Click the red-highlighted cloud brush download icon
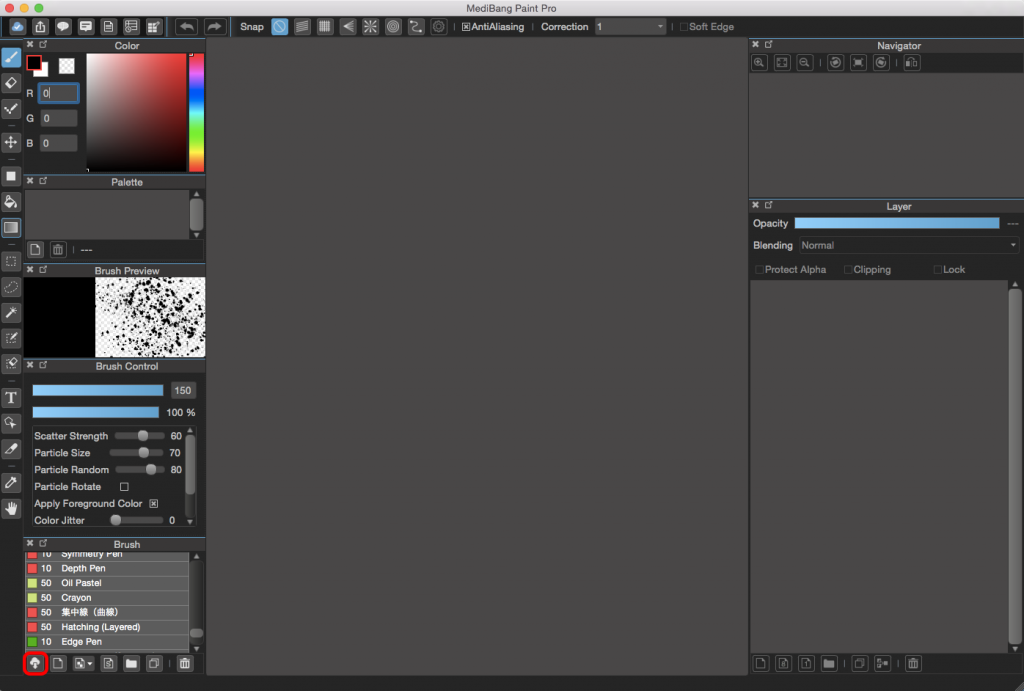Screen dimensions: 1024x691 click(x=35, y=663)
